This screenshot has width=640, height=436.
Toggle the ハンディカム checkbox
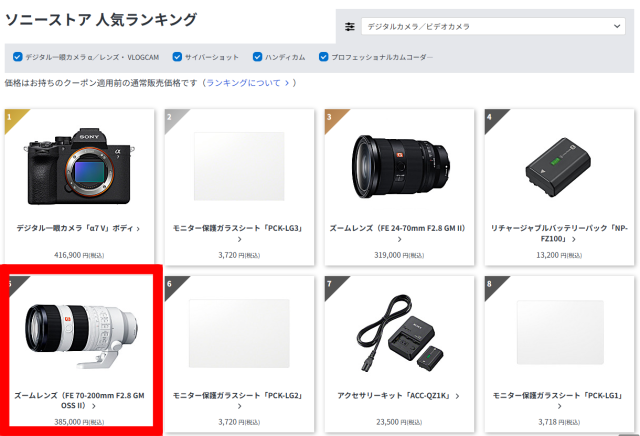click(258, 57)
